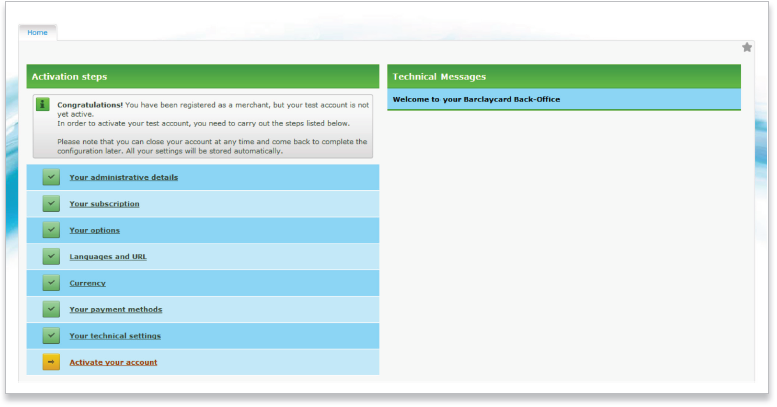Click checkmark icon beside Your subscription

[51, 203]
